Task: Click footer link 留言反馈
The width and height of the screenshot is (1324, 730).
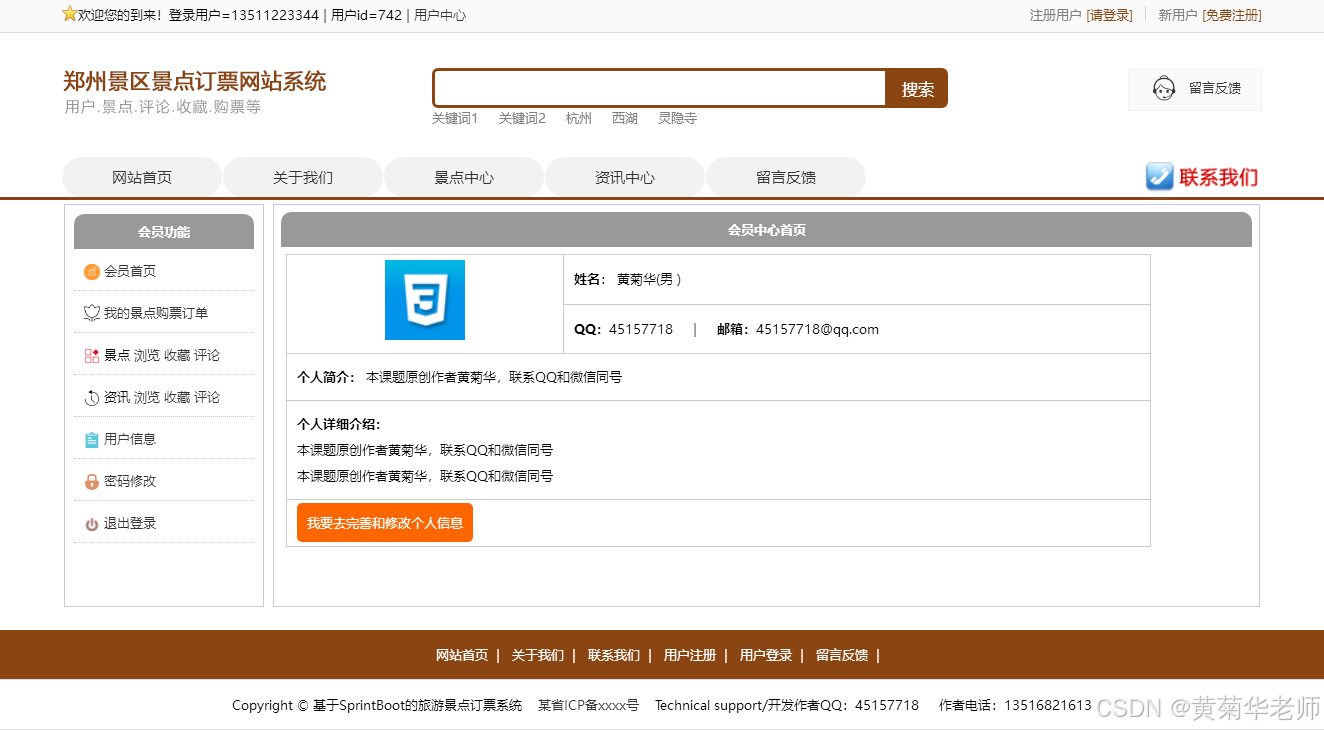Action: point(842,656)
